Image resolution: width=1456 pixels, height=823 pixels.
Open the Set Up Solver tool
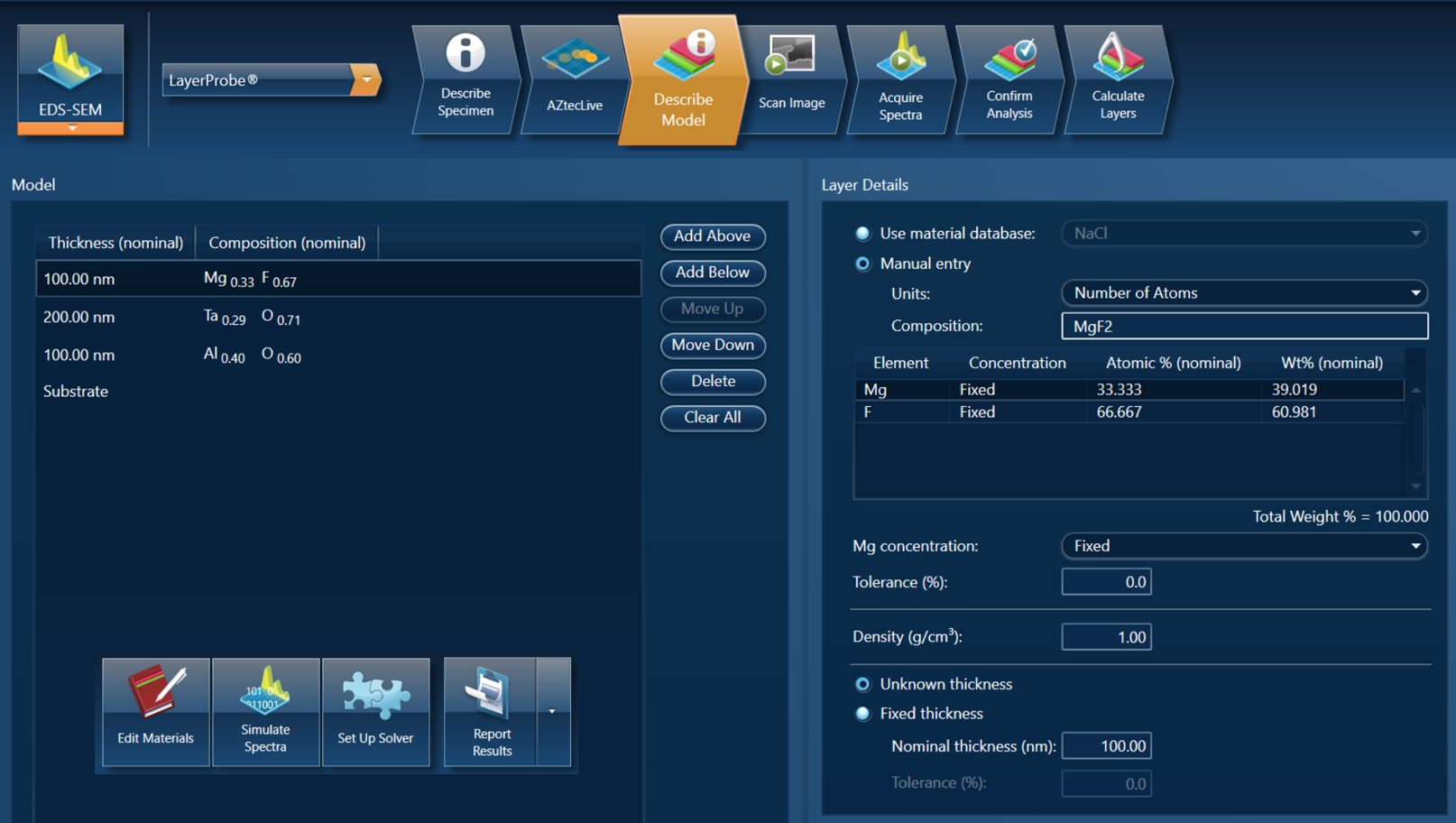pyautogui.click(x=375, y=712)
